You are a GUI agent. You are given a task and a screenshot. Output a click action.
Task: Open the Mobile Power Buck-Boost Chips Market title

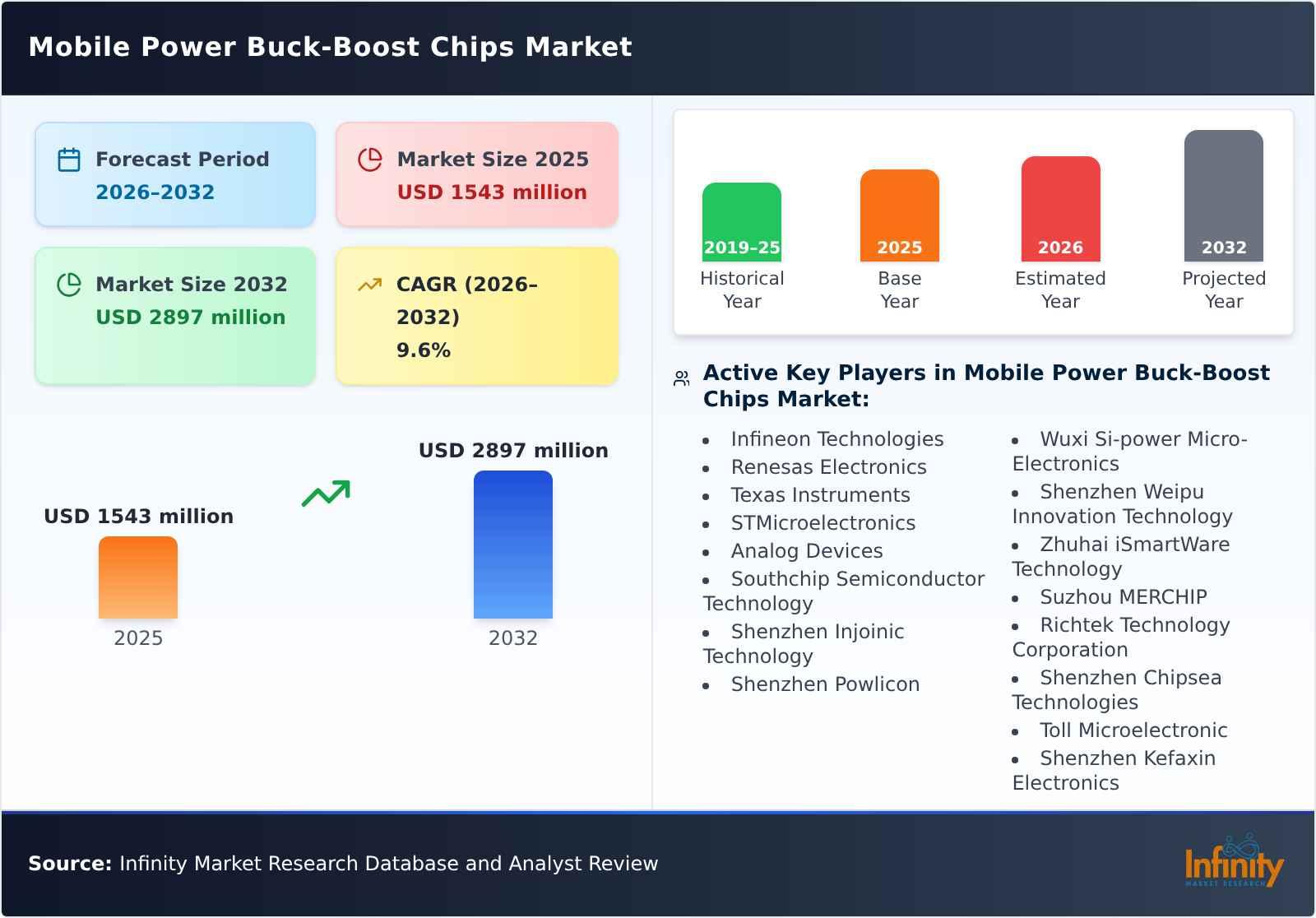pyautogui.click(x=330, y=47)
